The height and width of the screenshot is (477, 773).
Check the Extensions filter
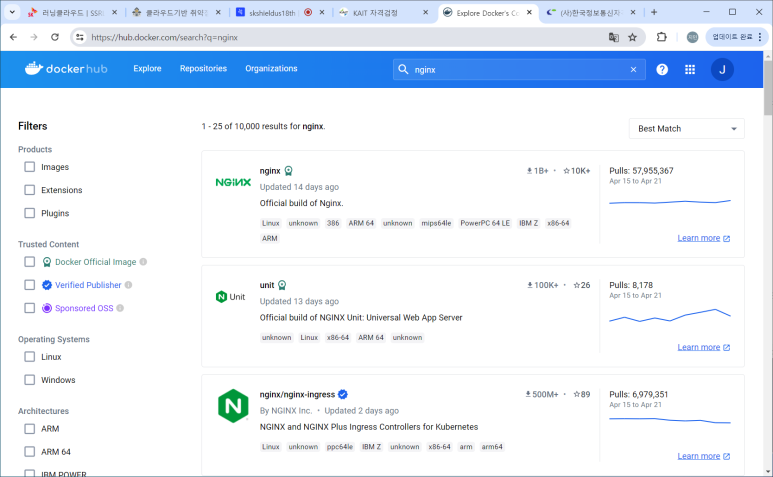30,190
